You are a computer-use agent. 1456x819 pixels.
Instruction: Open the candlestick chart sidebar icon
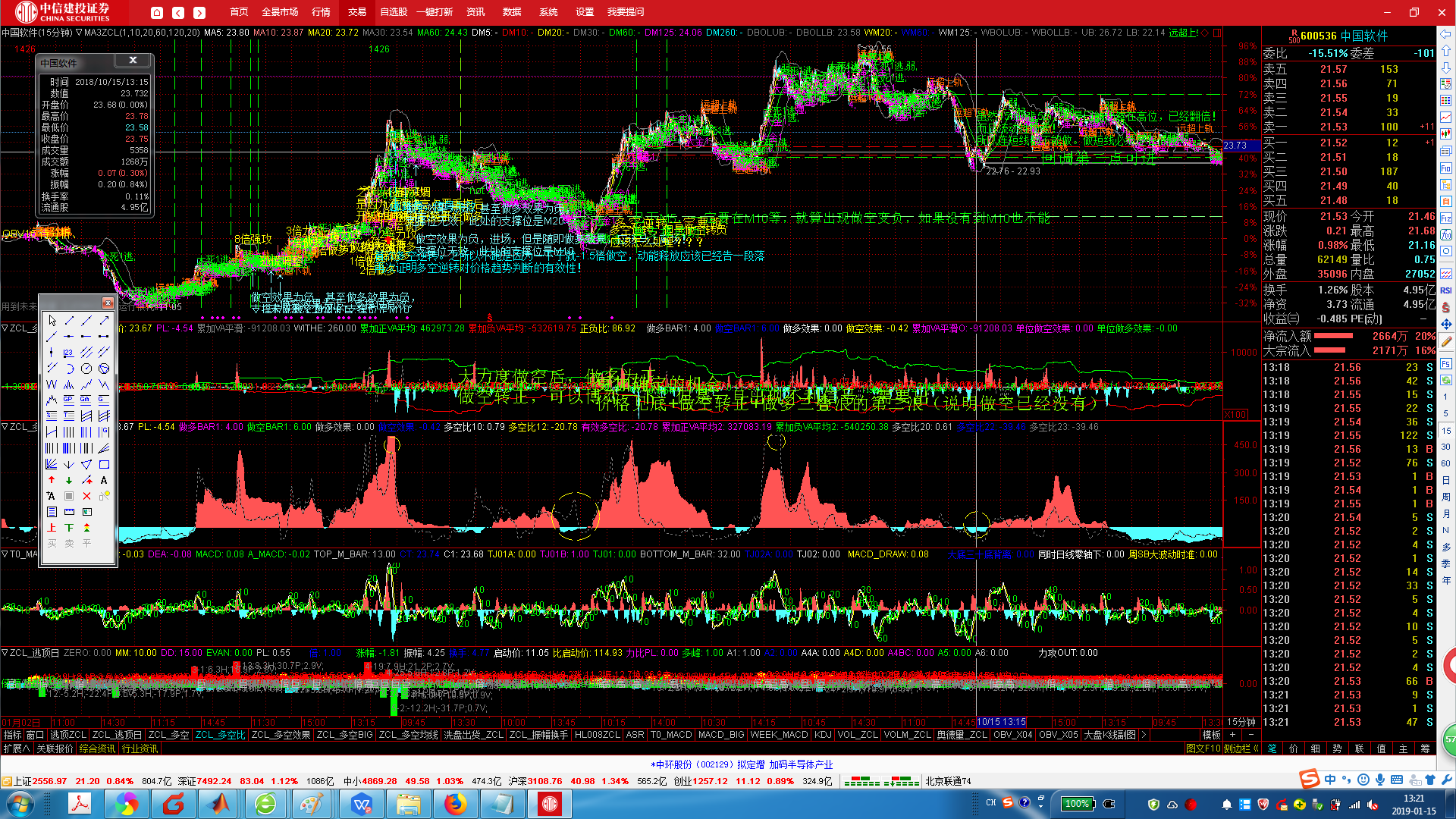(1446, 134)
